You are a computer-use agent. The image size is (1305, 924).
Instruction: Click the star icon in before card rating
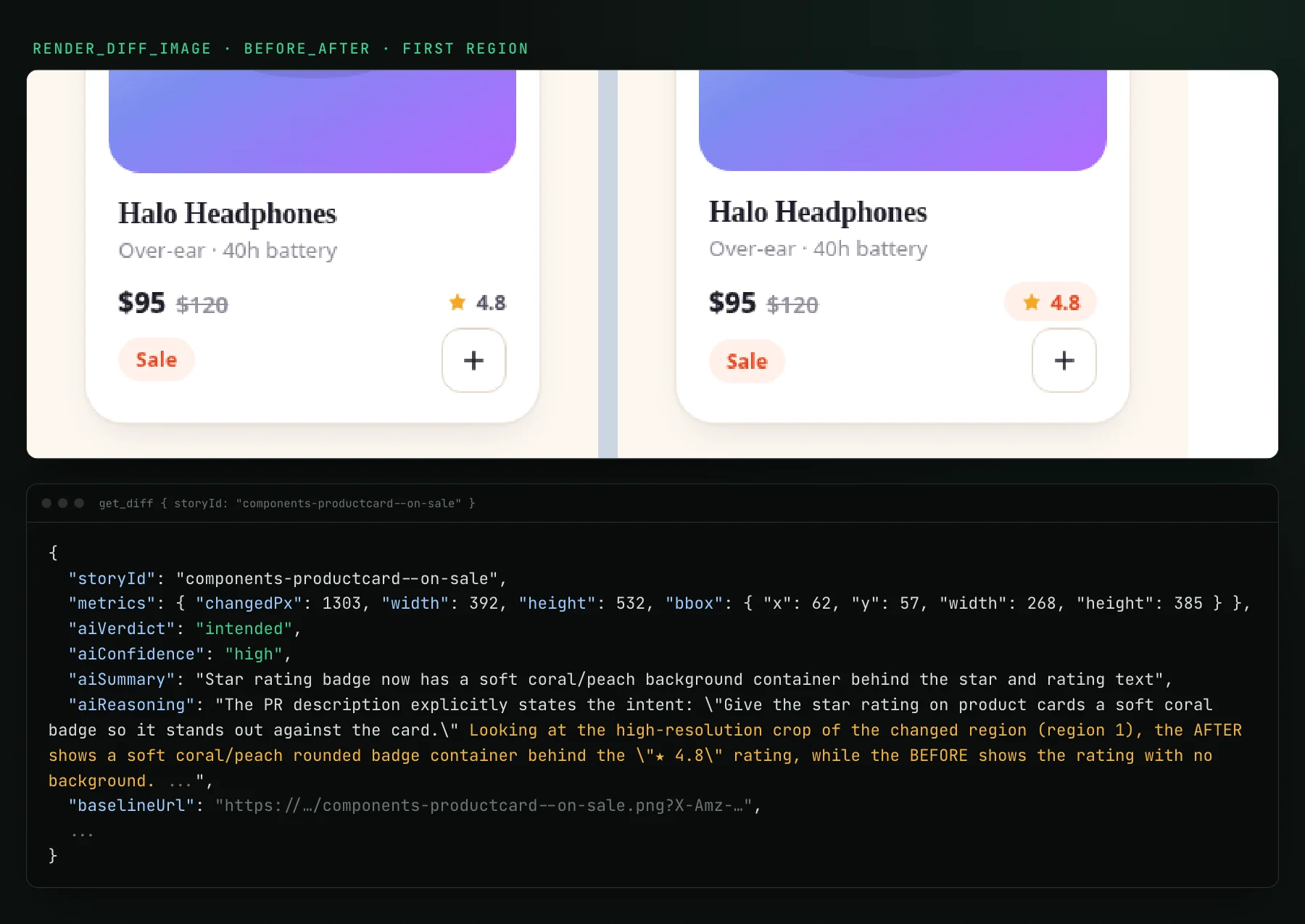457,302
